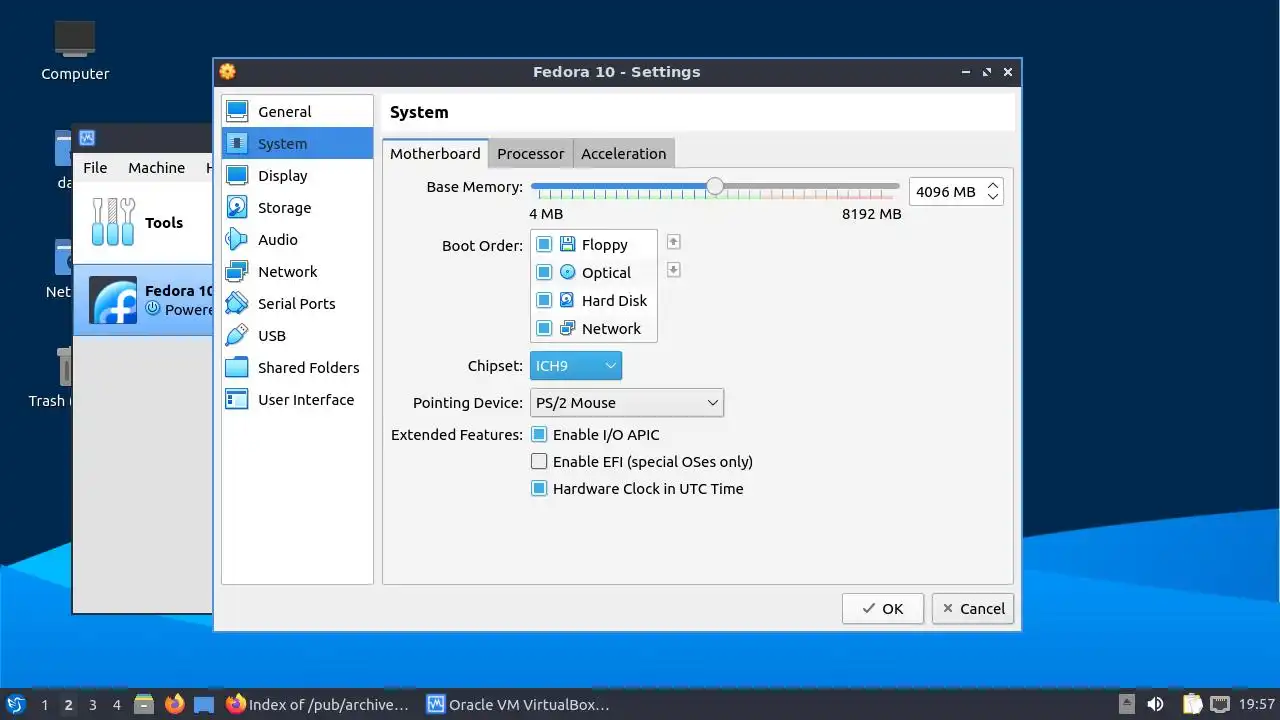Open the Network settings category in sidebar
1280x720 pixels.
(297, 272)
